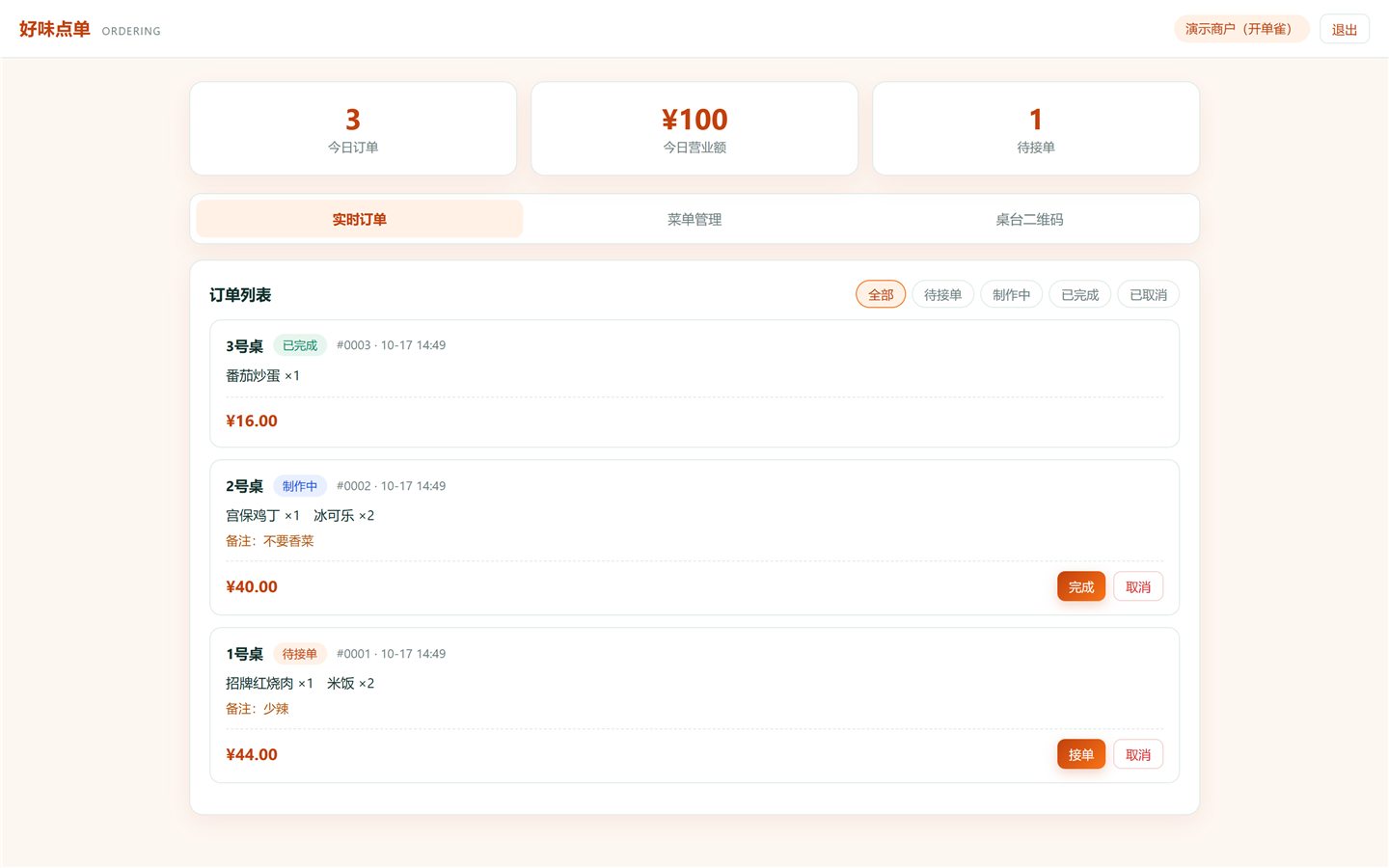The width and height of the screenshot is (1389, 868).
Task: Click the 今日订单 stat card
Action: pos(353,128)
